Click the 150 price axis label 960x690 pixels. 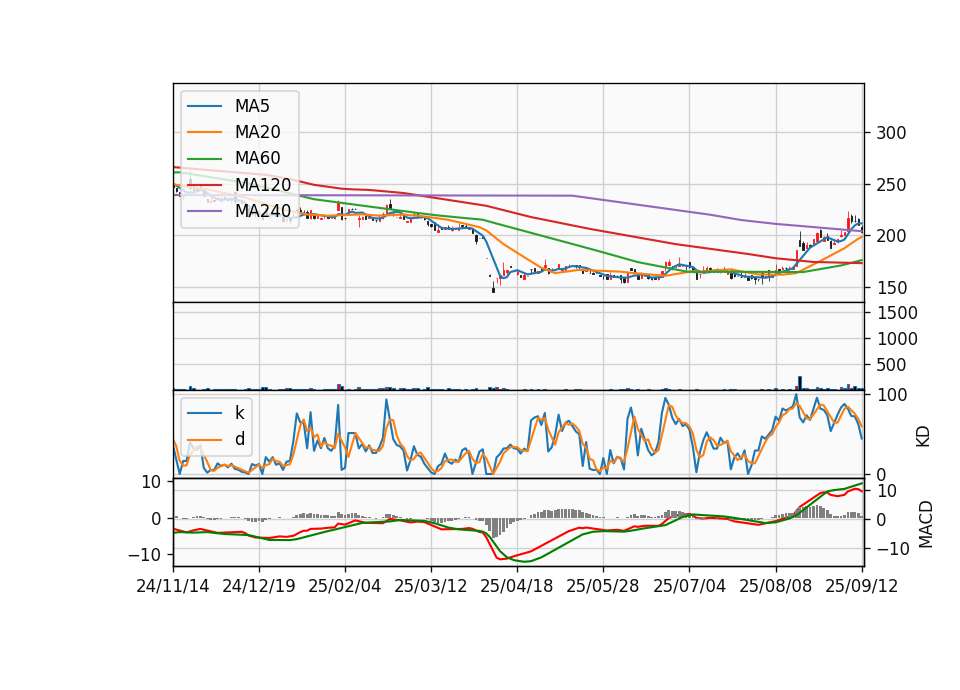pyautogui.click(x=891, y=287)
